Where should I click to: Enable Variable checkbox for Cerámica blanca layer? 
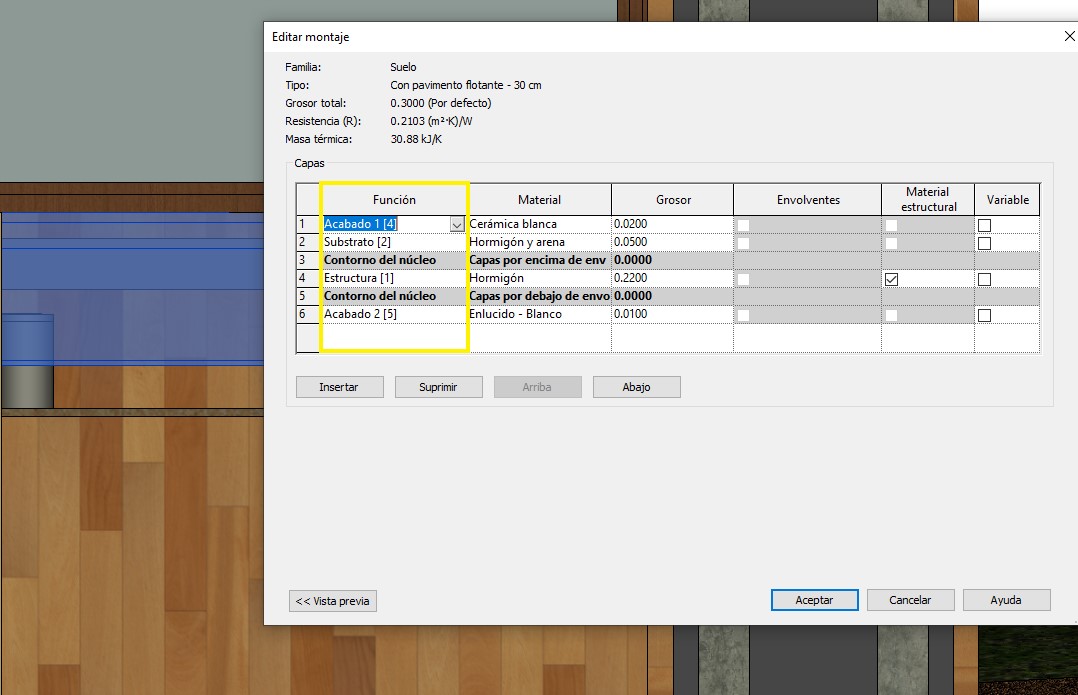click(x=984, y=225)
